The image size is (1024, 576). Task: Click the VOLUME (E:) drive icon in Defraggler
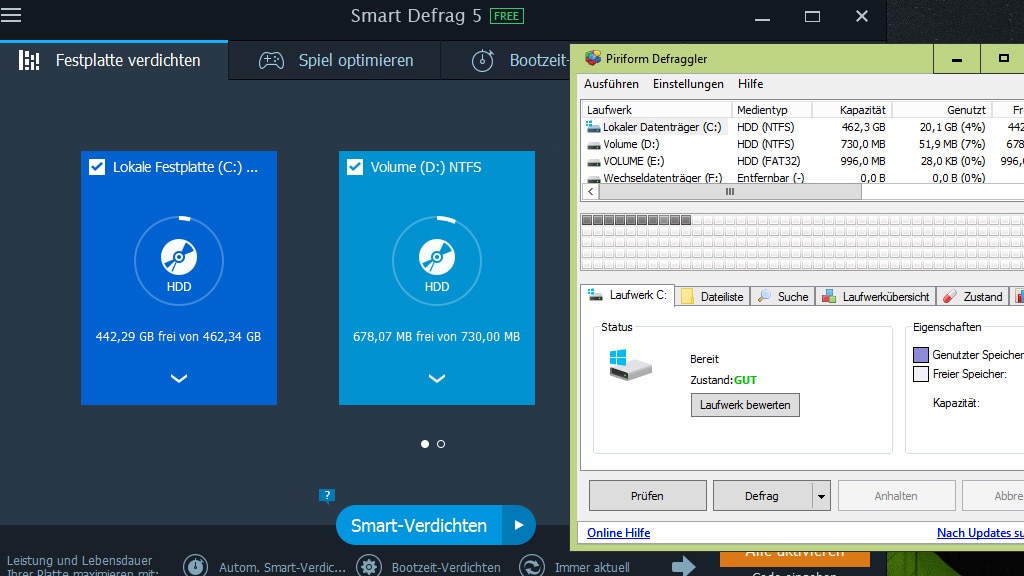coord(593,161)
